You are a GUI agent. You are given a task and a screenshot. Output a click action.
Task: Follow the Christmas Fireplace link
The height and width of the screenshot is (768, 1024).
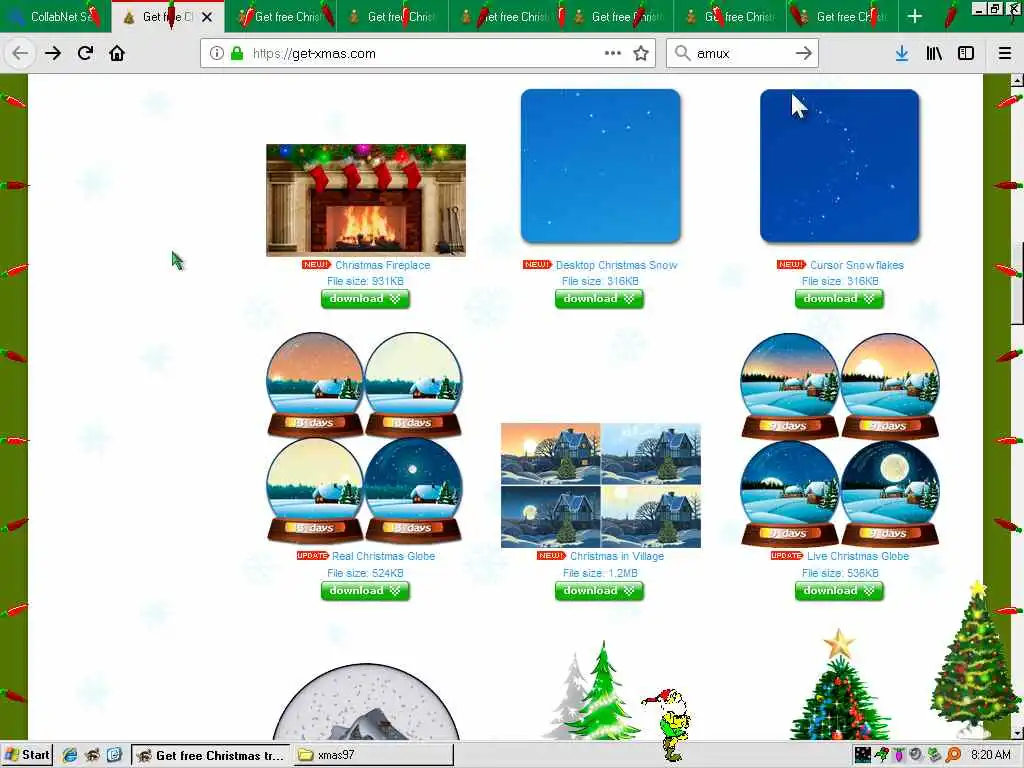pyautogui.click(x=383, y=265)
